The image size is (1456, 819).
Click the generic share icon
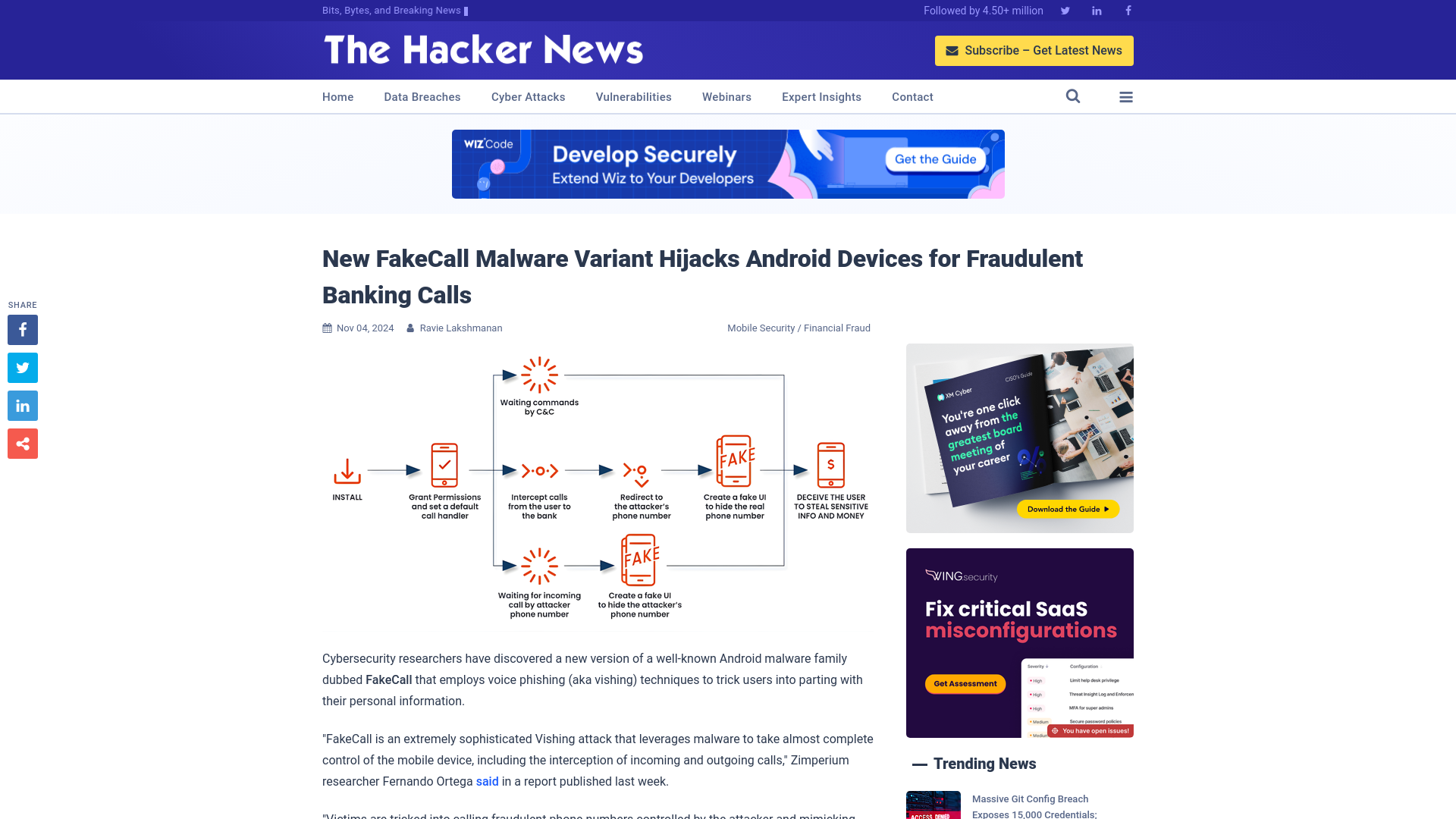pyautogui.click(x=22, y=443)
